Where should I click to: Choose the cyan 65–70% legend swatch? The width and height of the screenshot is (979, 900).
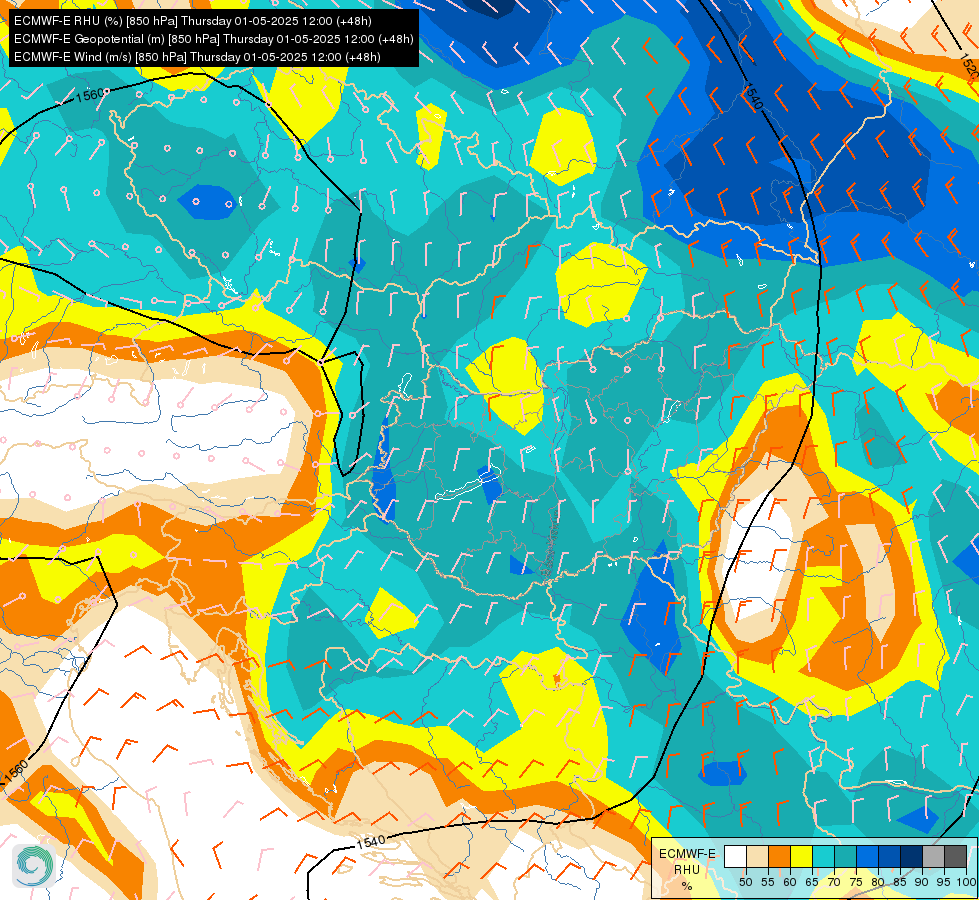824,856
